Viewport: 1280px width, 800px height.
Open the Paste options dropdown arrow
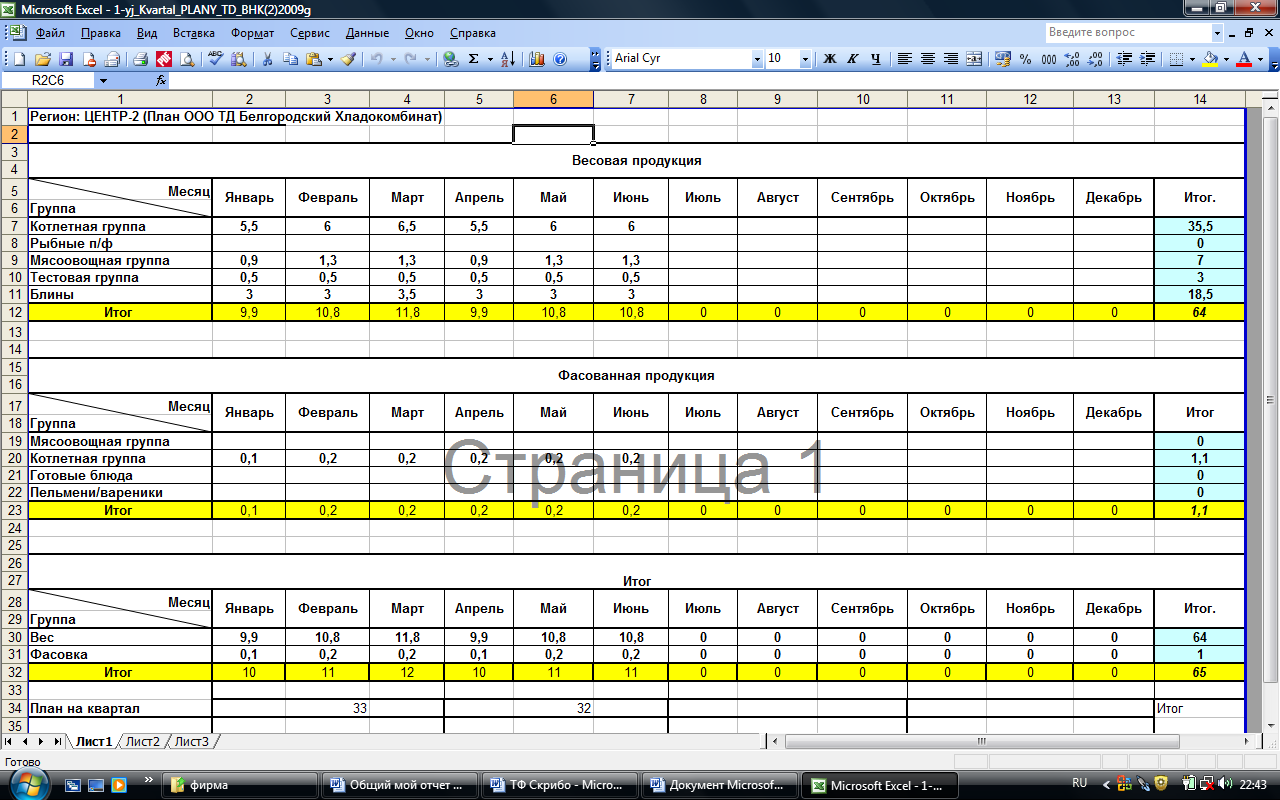point(330,59)
